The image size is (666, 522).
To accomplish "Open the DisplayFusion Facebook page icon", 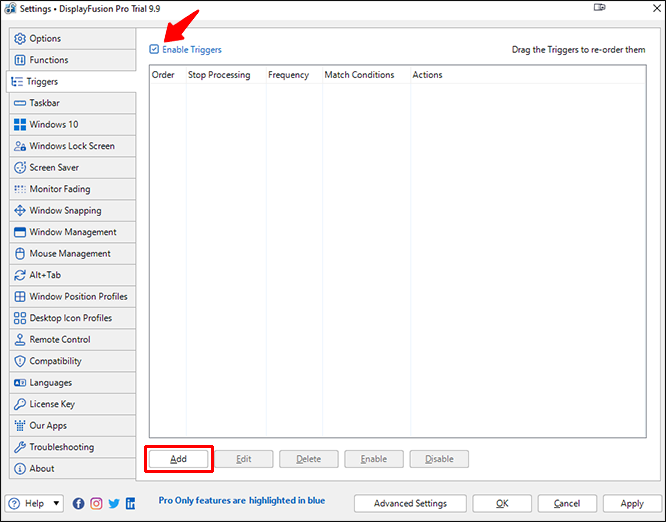I will [79, 504].
